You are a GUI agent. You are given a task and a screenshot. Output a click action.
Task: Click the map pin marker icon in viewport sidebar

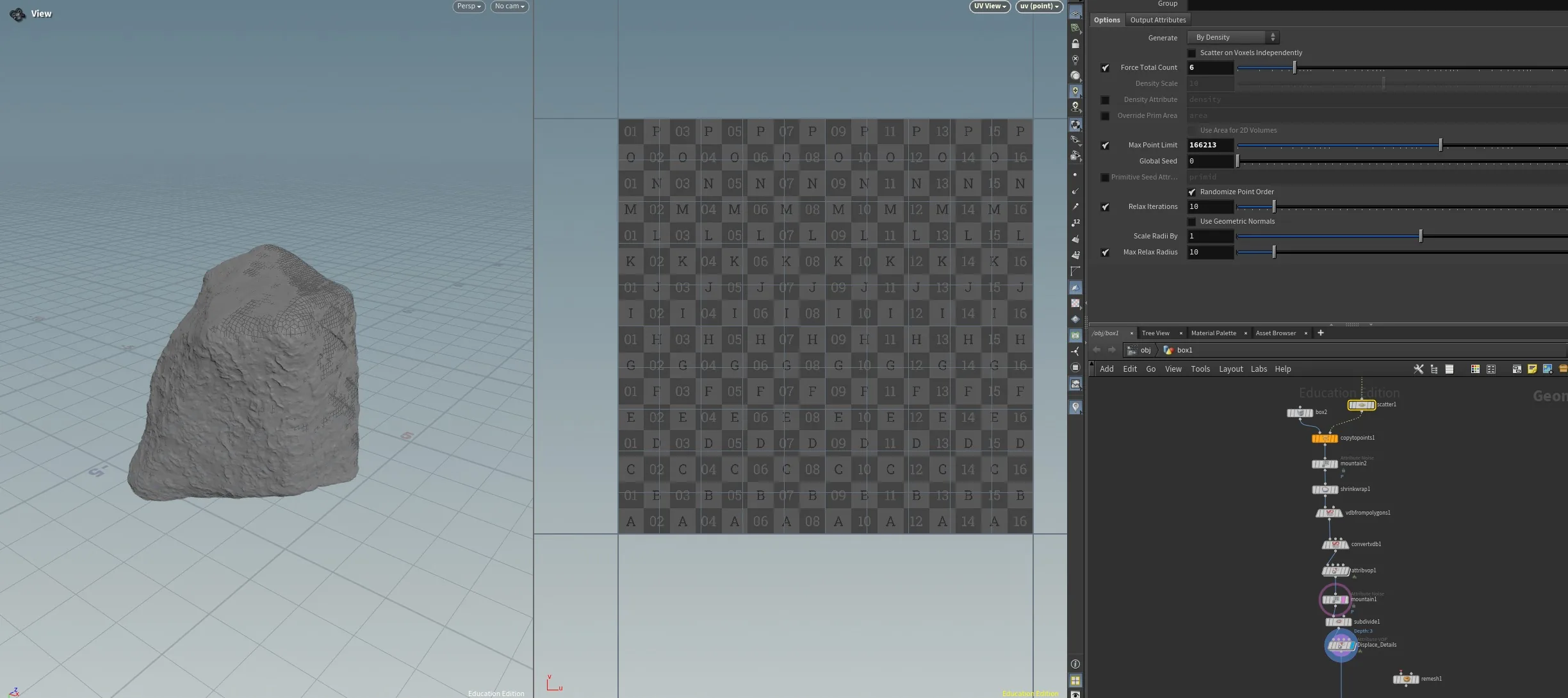pyautogui.click(x=1075, y=407)
